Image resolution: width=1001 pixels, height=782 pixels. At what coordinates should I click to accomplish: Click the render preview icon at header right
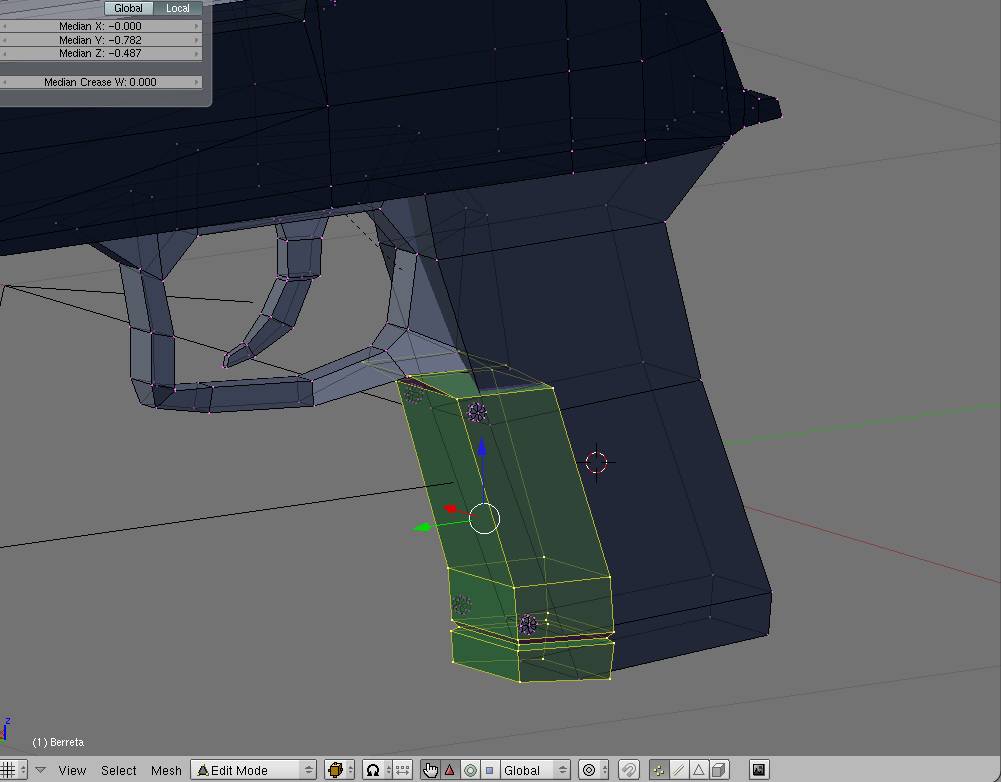[x=758, y=769]
